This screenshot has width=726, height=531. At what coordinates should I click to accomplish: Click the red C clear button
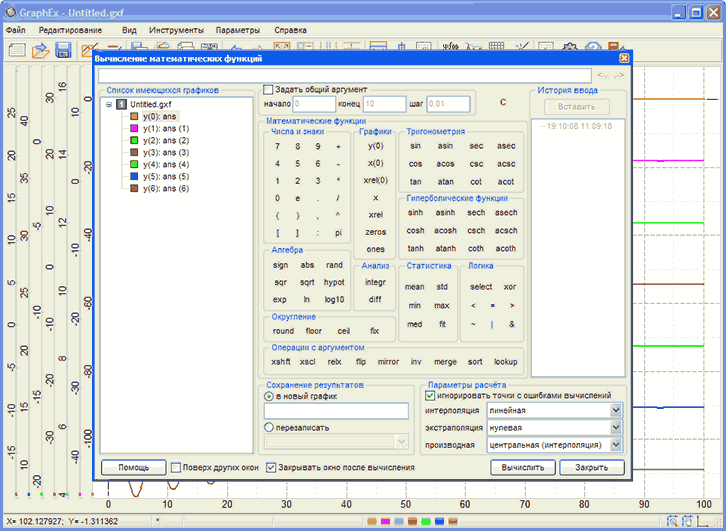click(x=503, y=103)
